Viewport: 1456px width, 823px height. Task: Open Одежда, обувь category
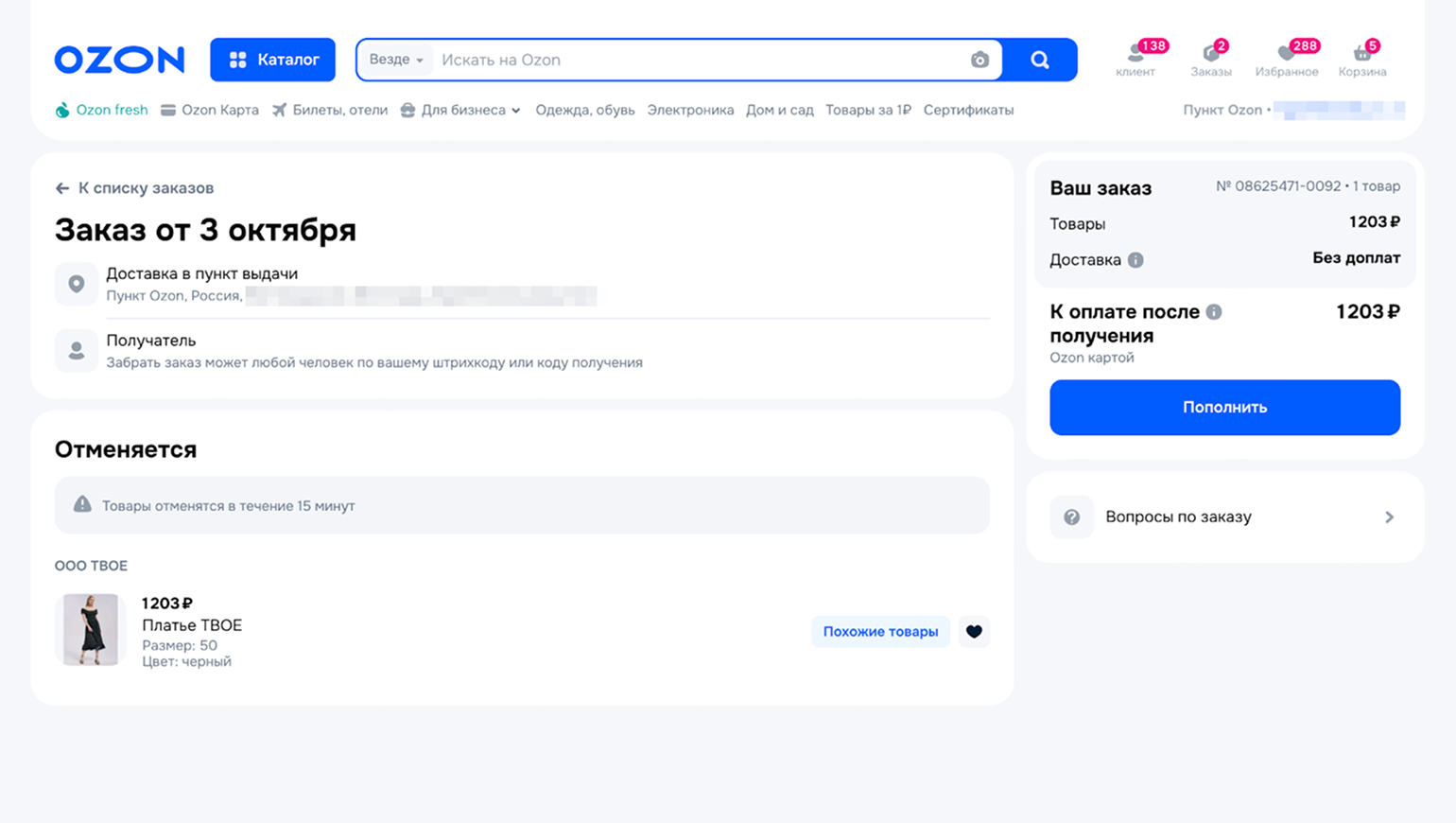click(585, 111)
